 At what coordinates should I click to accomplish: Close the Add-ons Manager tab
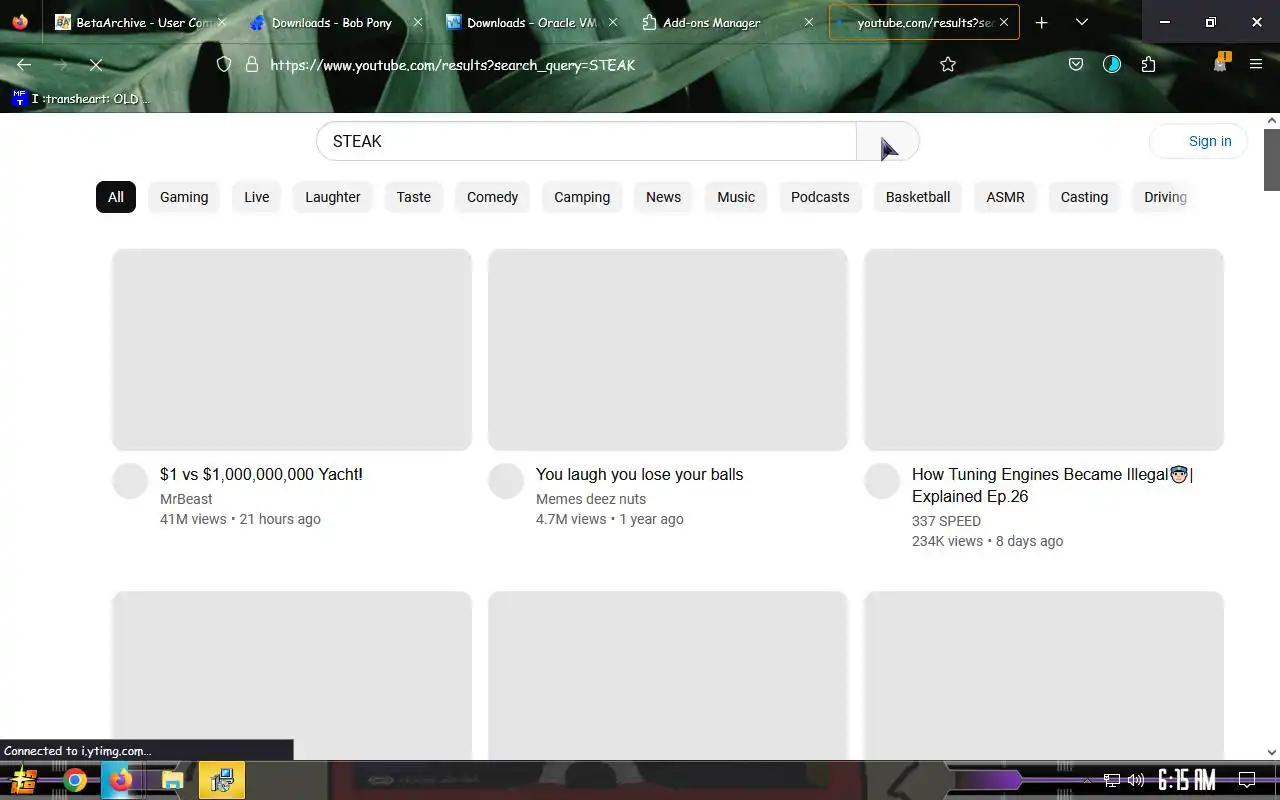click(x=809, y=22)
